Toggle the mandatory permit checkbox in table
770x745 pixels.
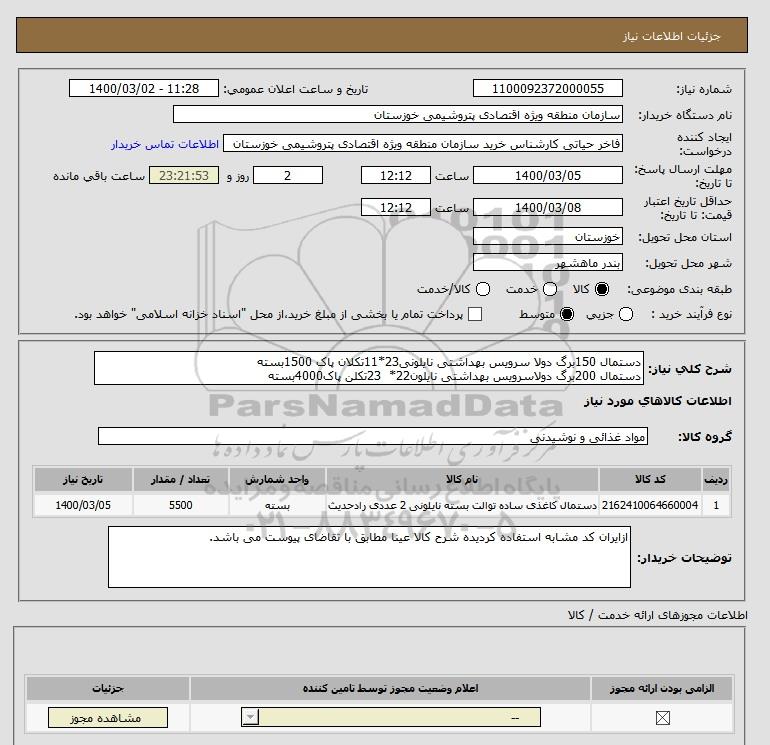point(662,718)
